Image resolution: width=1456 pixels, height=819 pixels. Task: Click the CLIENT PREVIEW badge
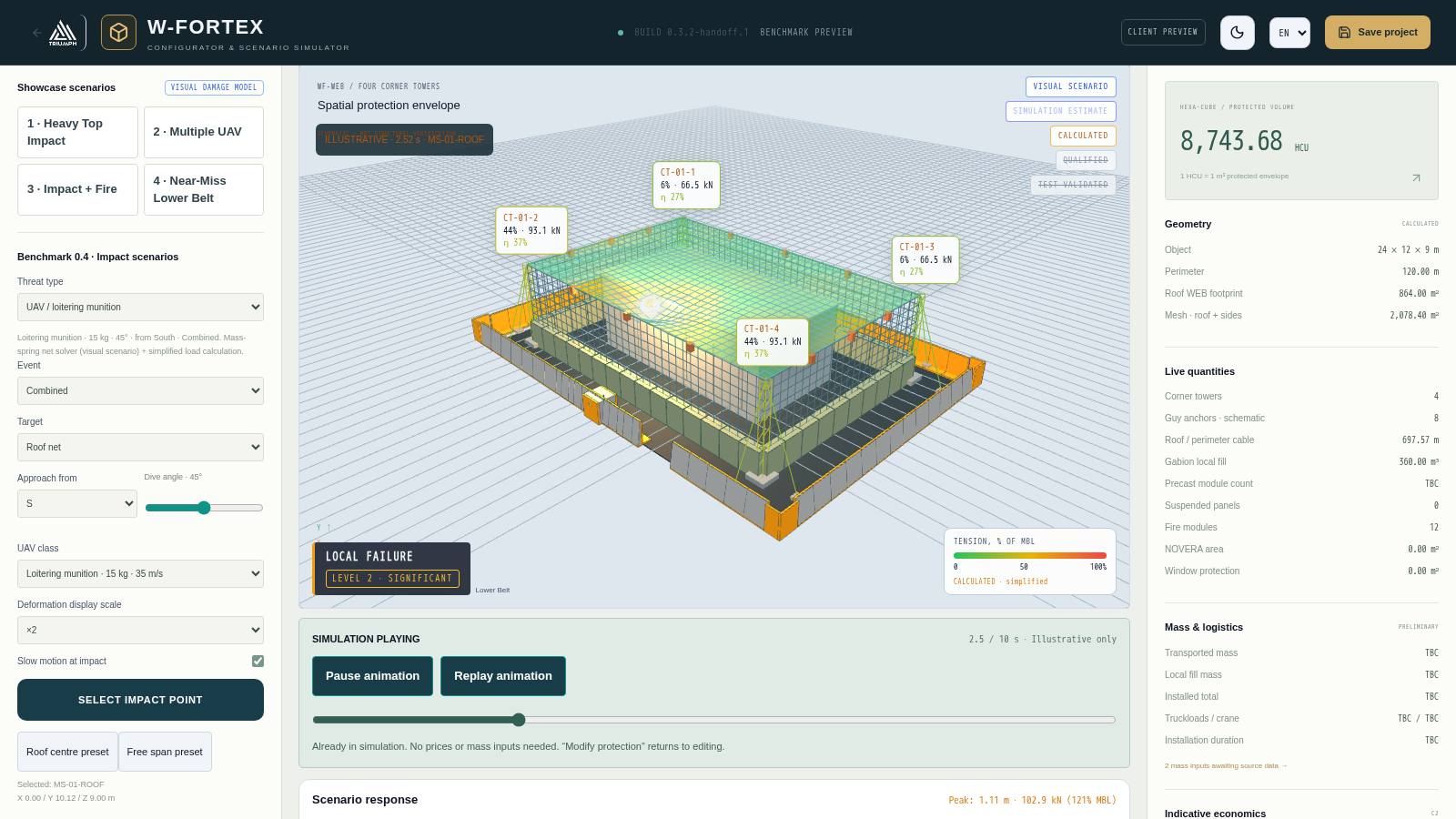pos(1163,32)
